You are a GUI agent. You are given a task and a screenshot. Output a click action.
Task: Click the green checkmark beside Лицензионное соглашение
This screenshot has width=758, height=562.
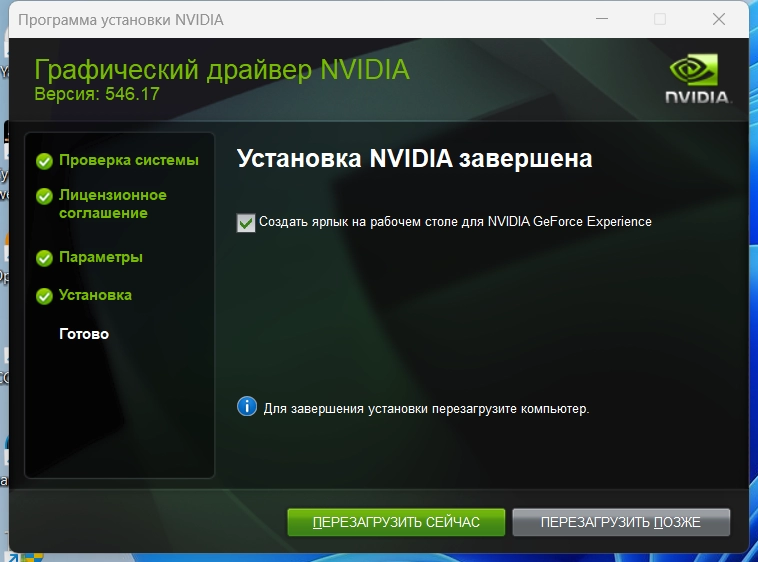(x=44, y=196)
